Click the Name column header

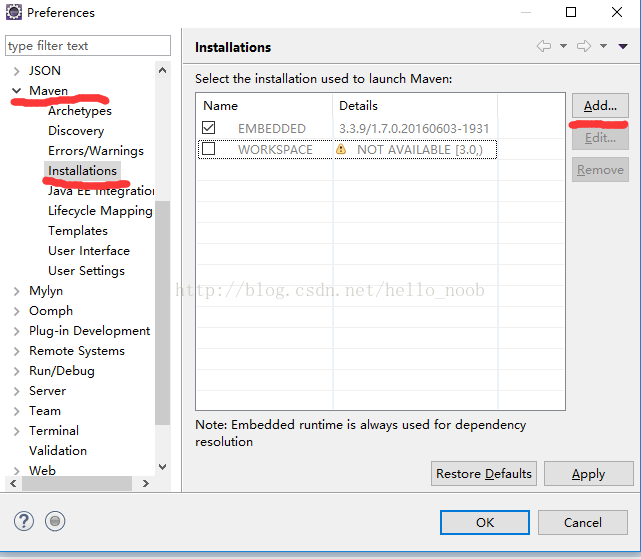(265, 106)
